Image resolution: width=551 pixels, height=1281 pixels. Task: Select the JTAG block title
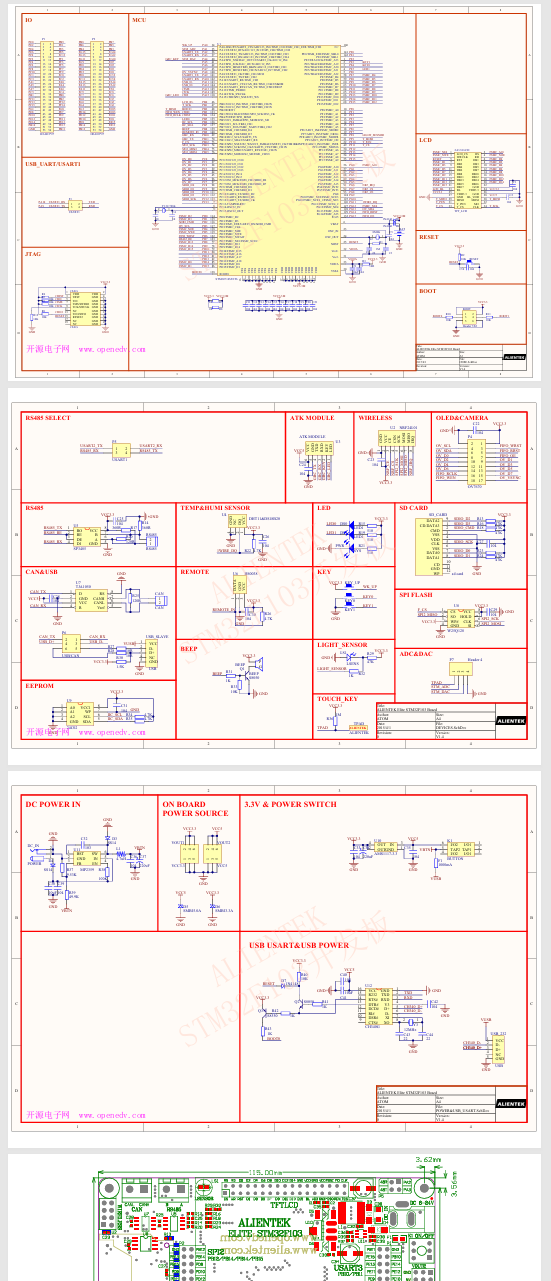click(33, 255)
